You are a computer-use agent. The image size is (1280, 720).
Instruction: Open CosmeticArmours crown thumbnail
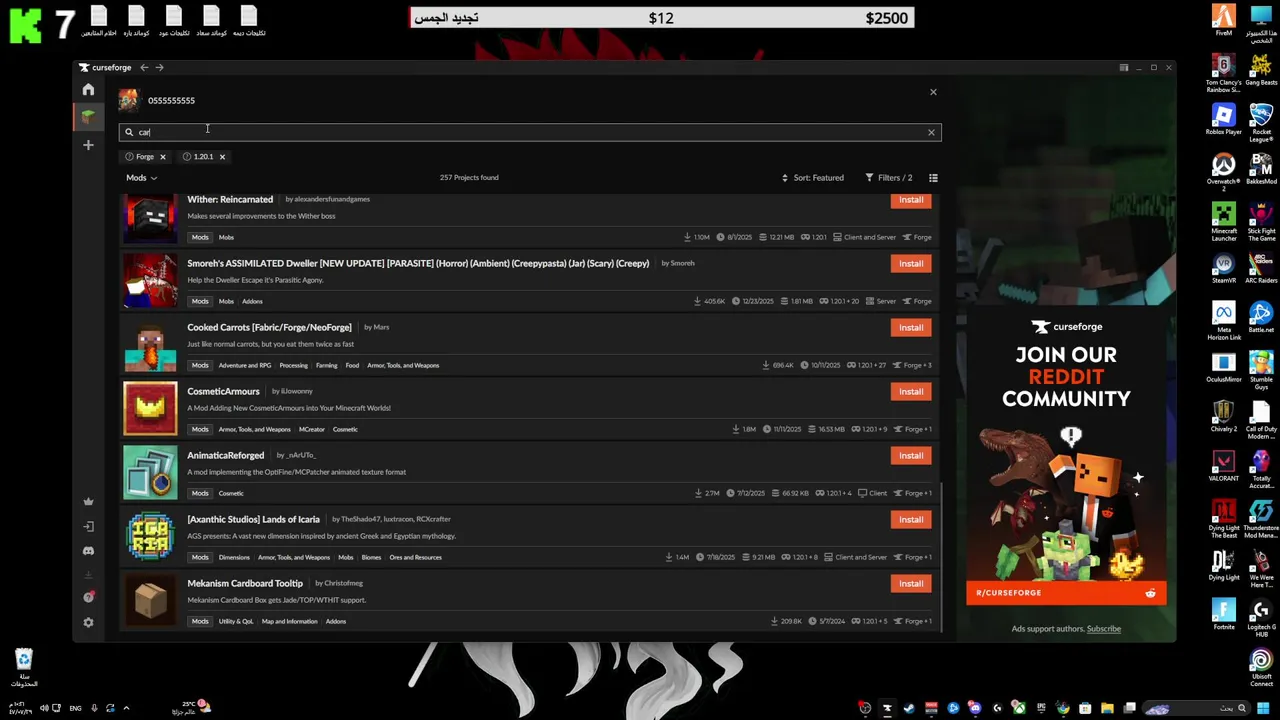click(x=150, y=409)
